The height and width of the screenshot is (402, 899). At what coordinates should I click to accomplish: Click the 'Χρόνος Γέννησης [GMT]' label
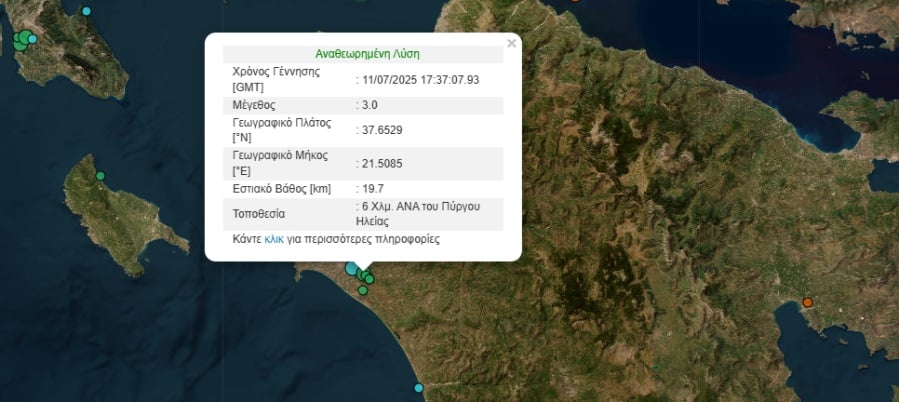click(x=276, y=80)
